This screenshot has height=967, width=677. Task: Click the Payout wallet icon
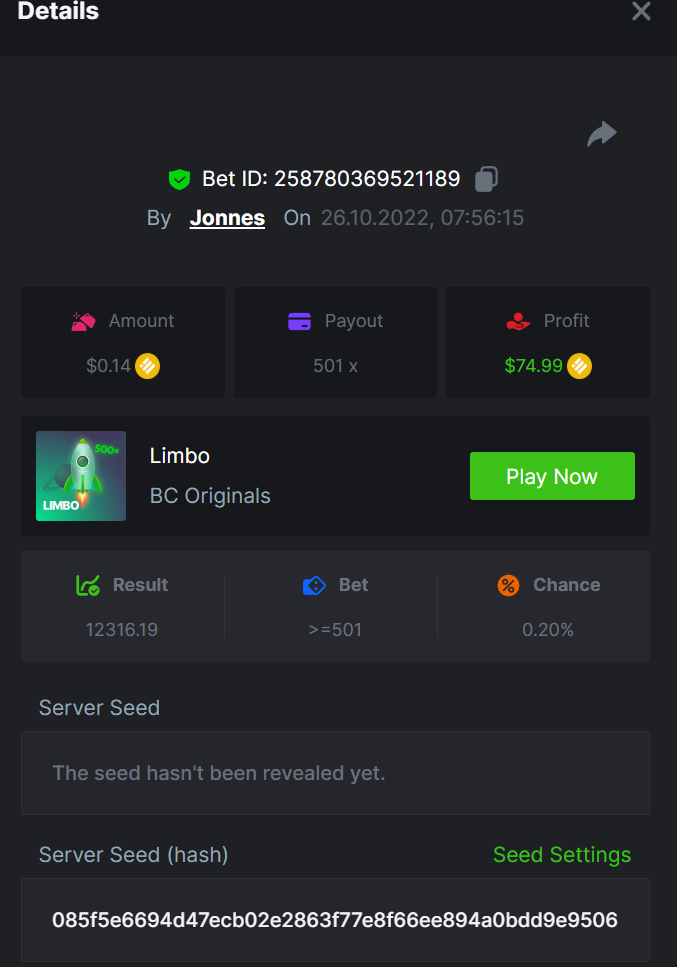[299, 321]
